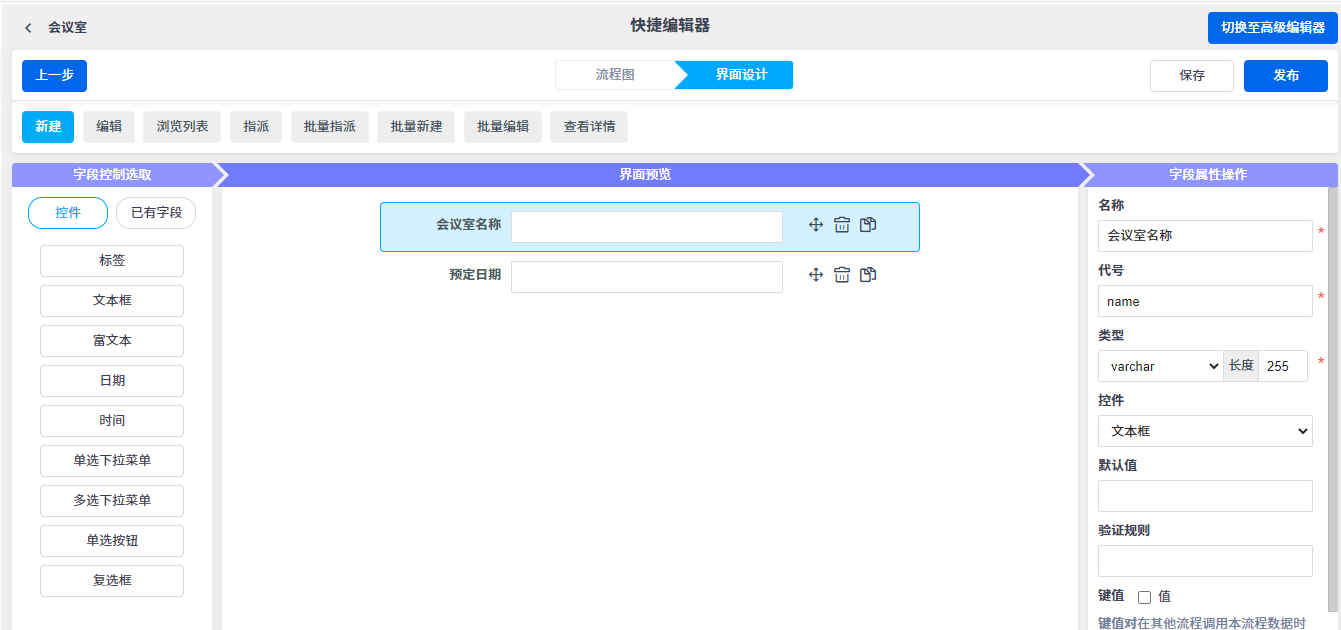Image resolution: width=1341 pixels, height=630 pixels.
Task: Enable the 键值 checkbox
Action: click(x=1145, y=597)
